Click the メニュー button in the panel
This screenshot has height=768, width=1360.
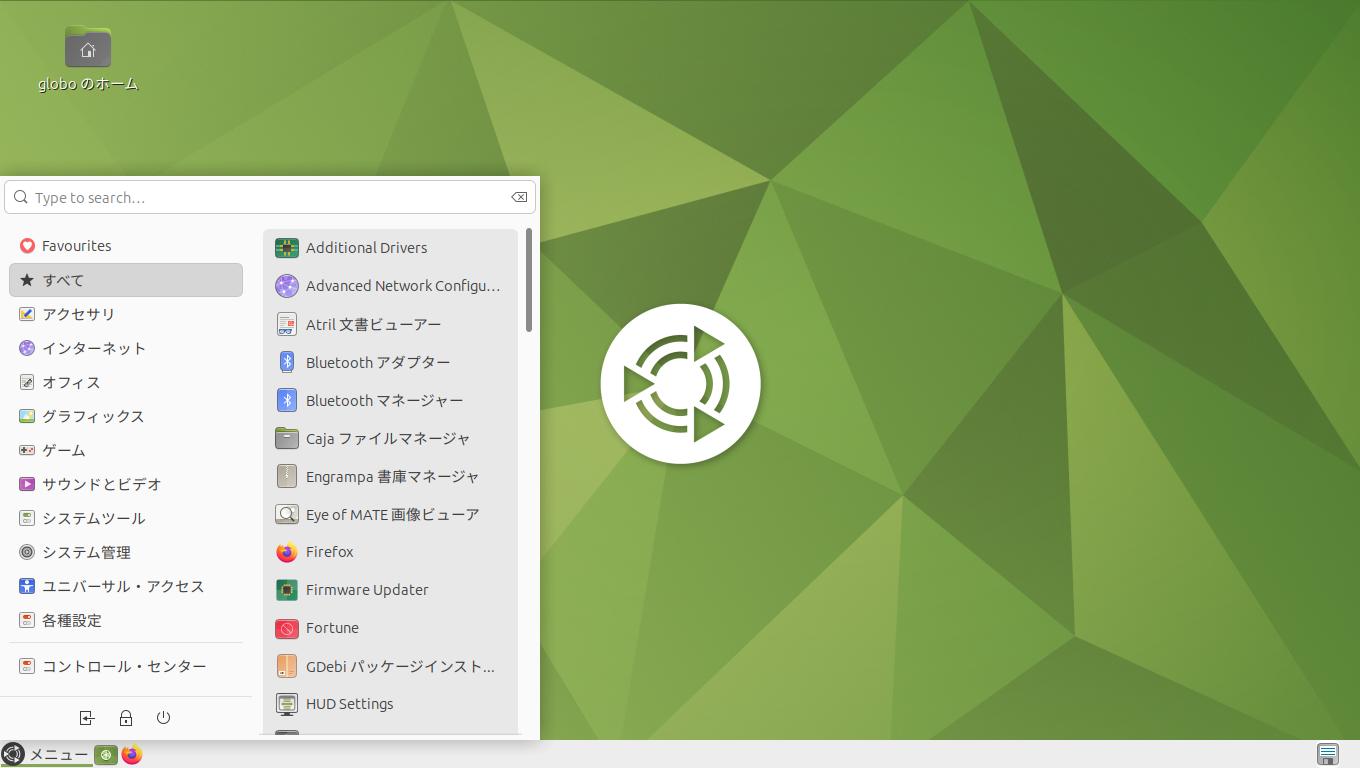46,755
